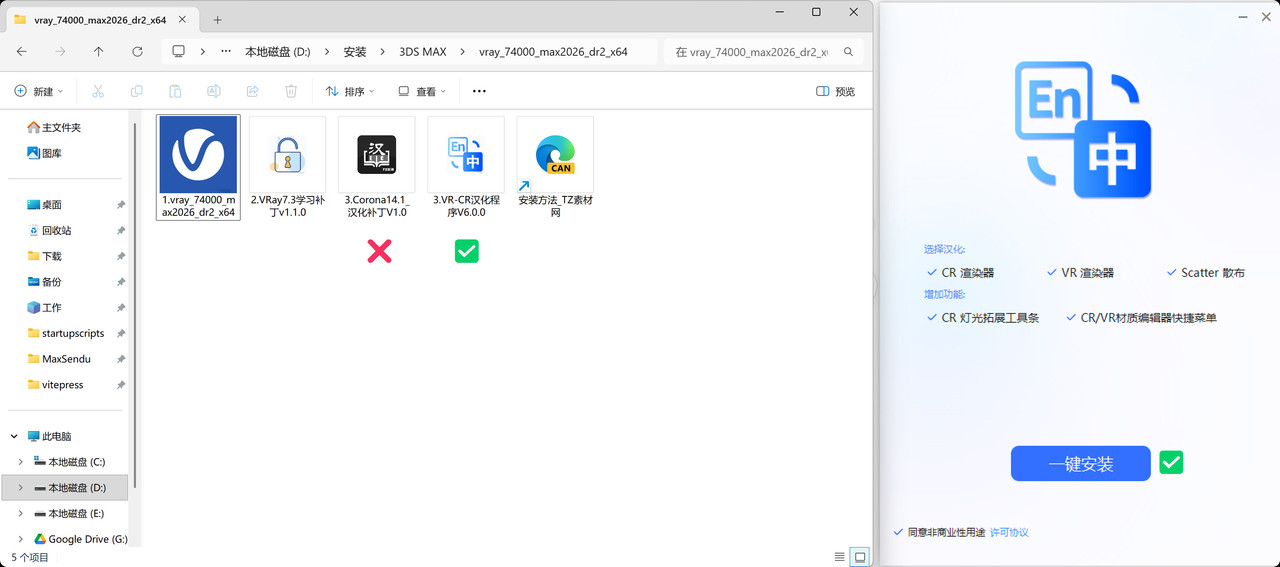1280x567 pixels.
Task: Switch to large icons view layout icon
Action: [859, 557]
